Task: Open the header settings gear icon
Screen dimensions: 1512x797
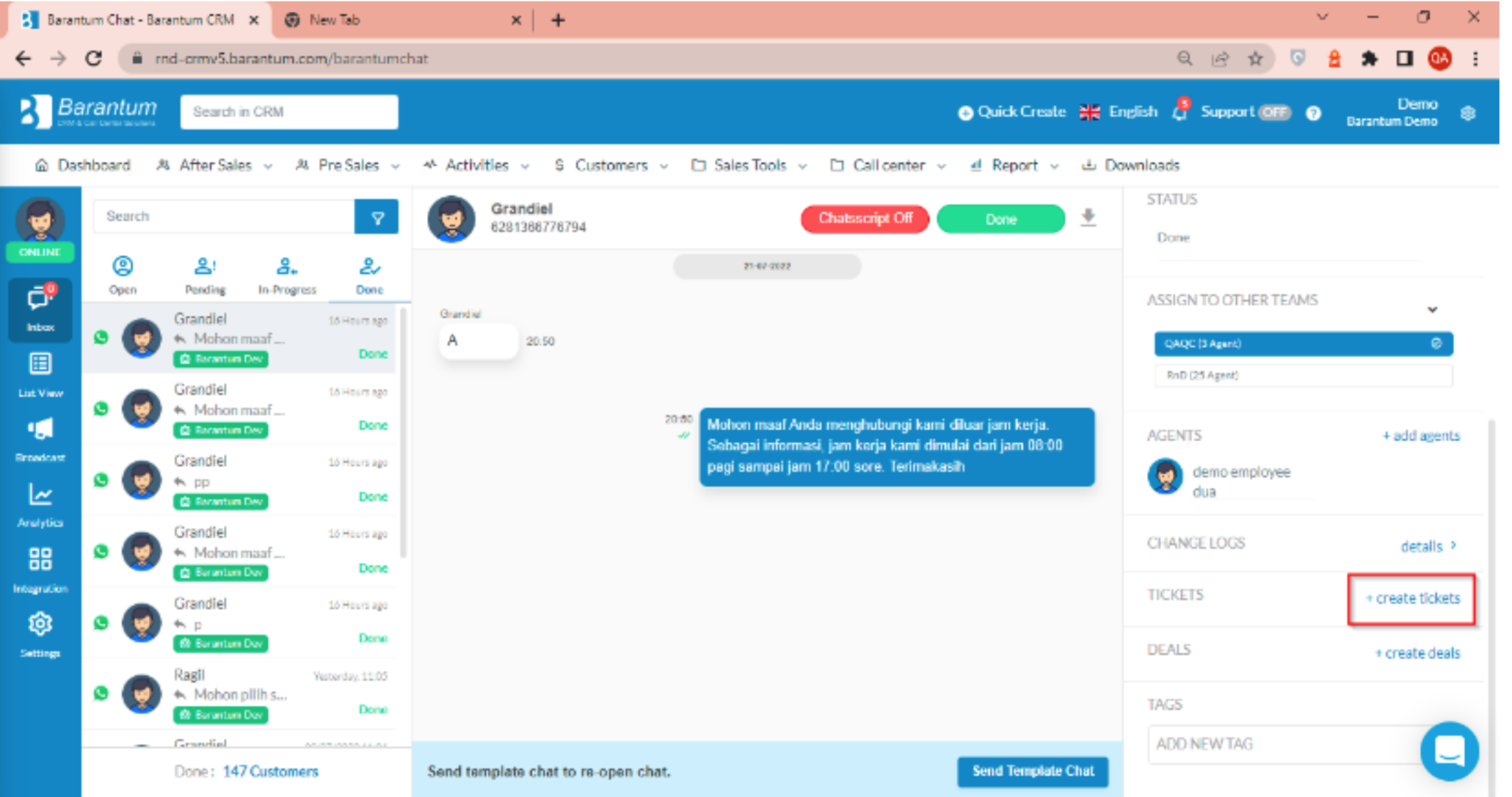Action: [x=1468, y=113]
